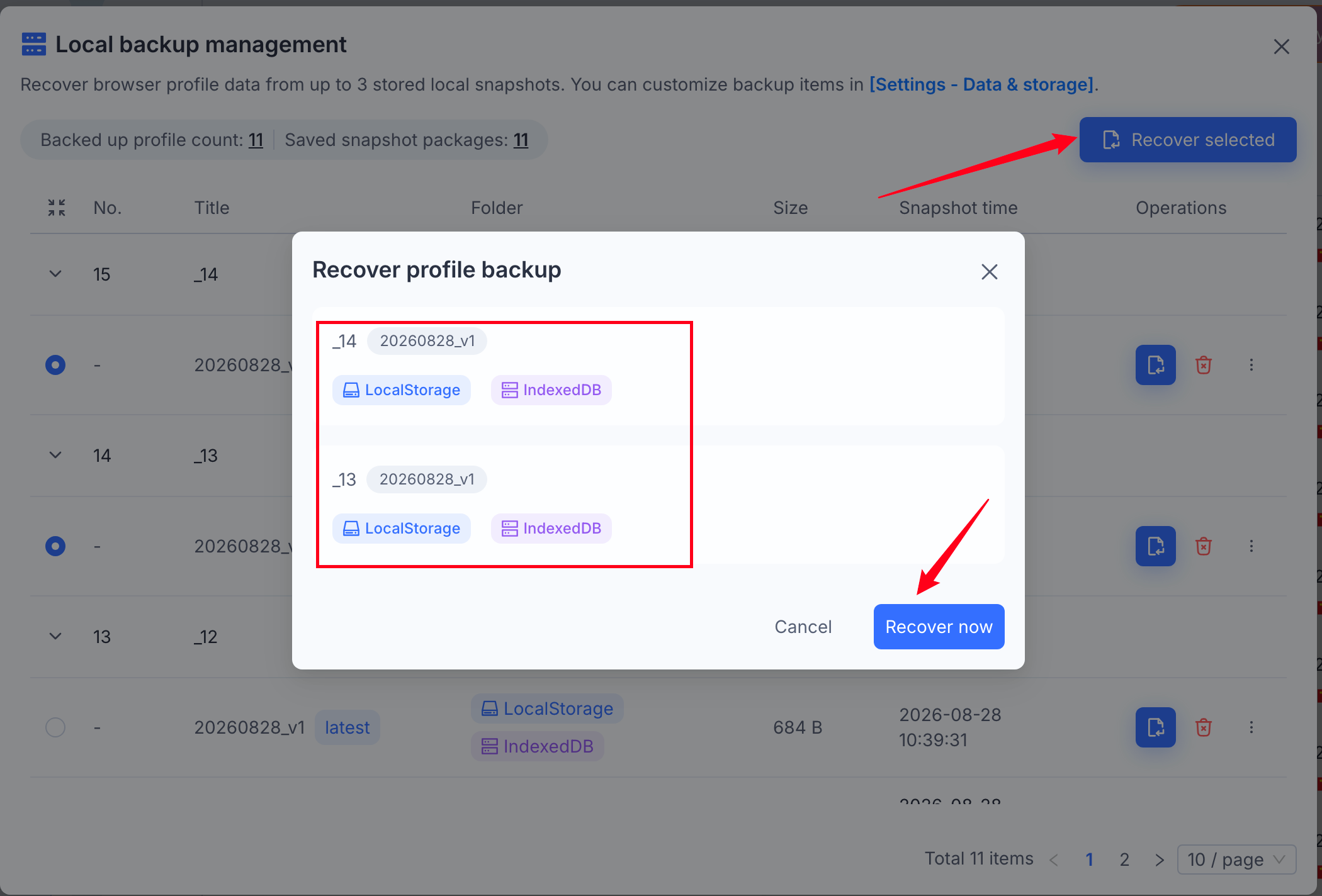This screenshot has height=896, width=1322.
Task: Open more options for the latest 20260828_v1 row
Action: tap(1251, 727)
